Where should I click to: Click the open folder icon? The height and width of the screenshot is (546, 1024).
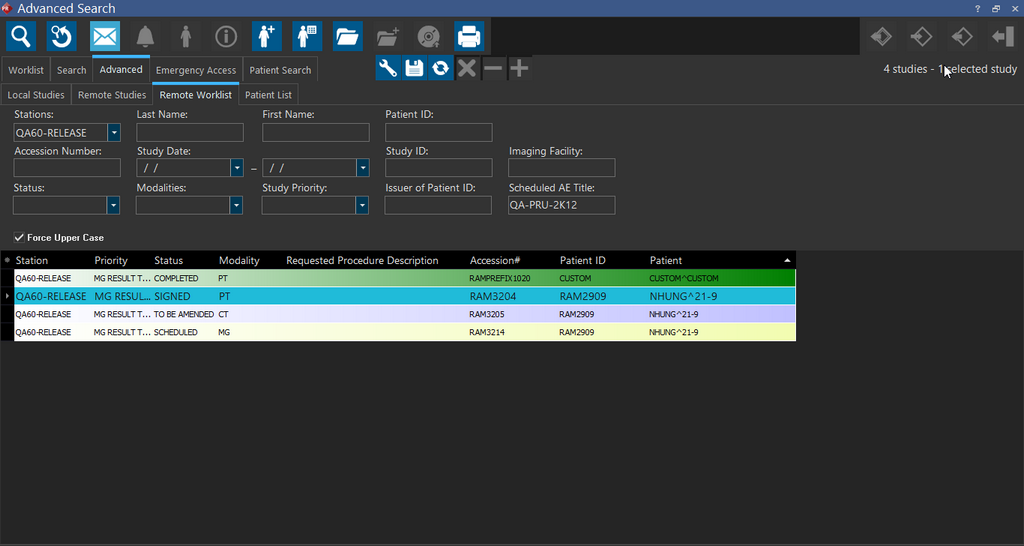(347, 37)
